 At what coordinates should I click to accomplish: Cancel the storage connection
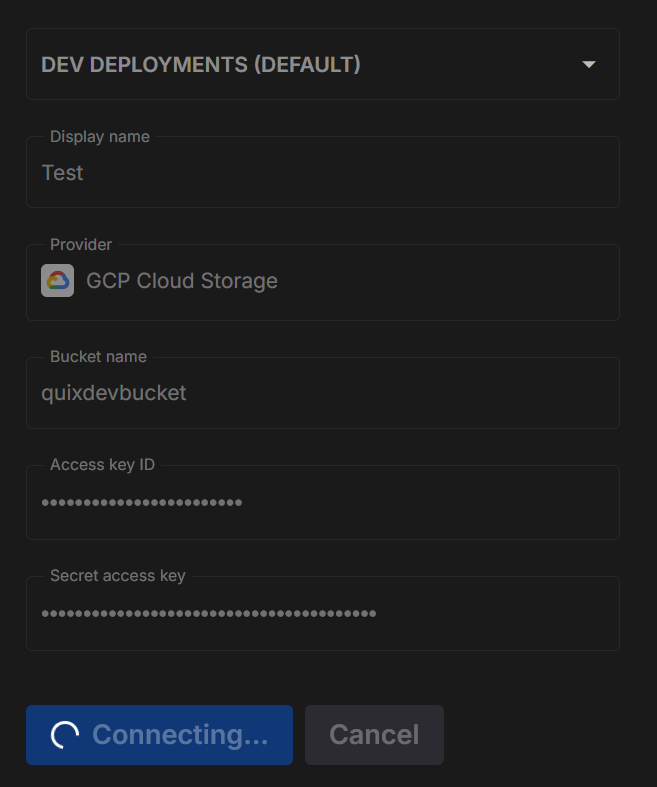click(374, 735)
